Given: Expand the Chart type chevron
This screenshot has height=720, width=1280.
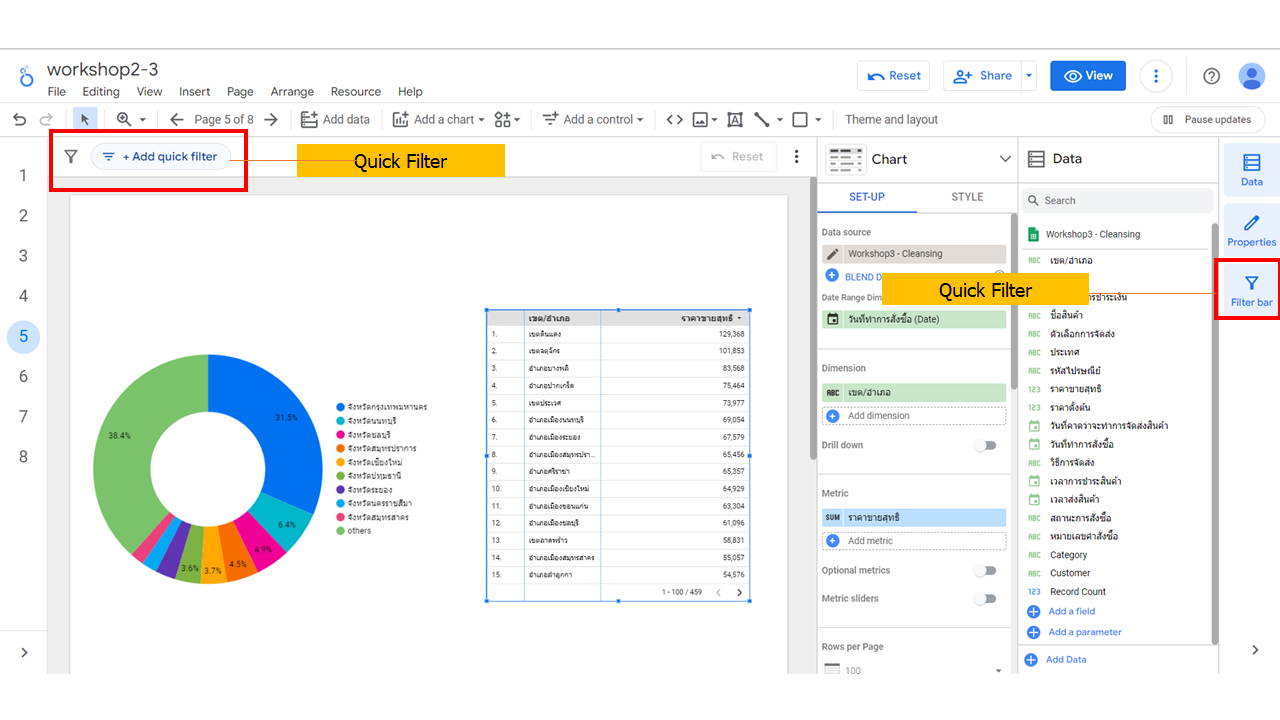Looking at the screenshot, I should click(x=1005, y=159).
